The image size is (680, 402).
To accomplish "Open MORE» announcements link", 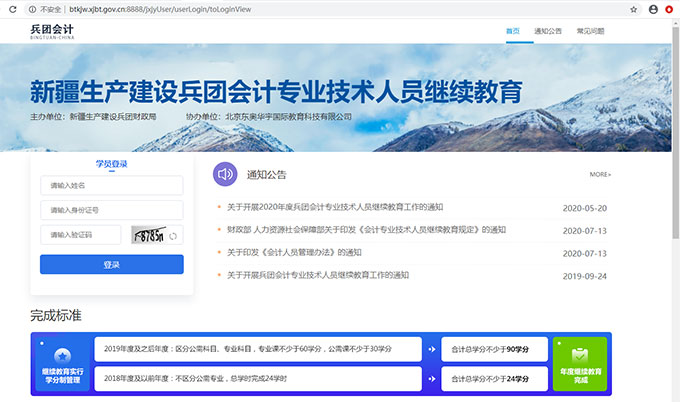I will click(x=600, y=174).
